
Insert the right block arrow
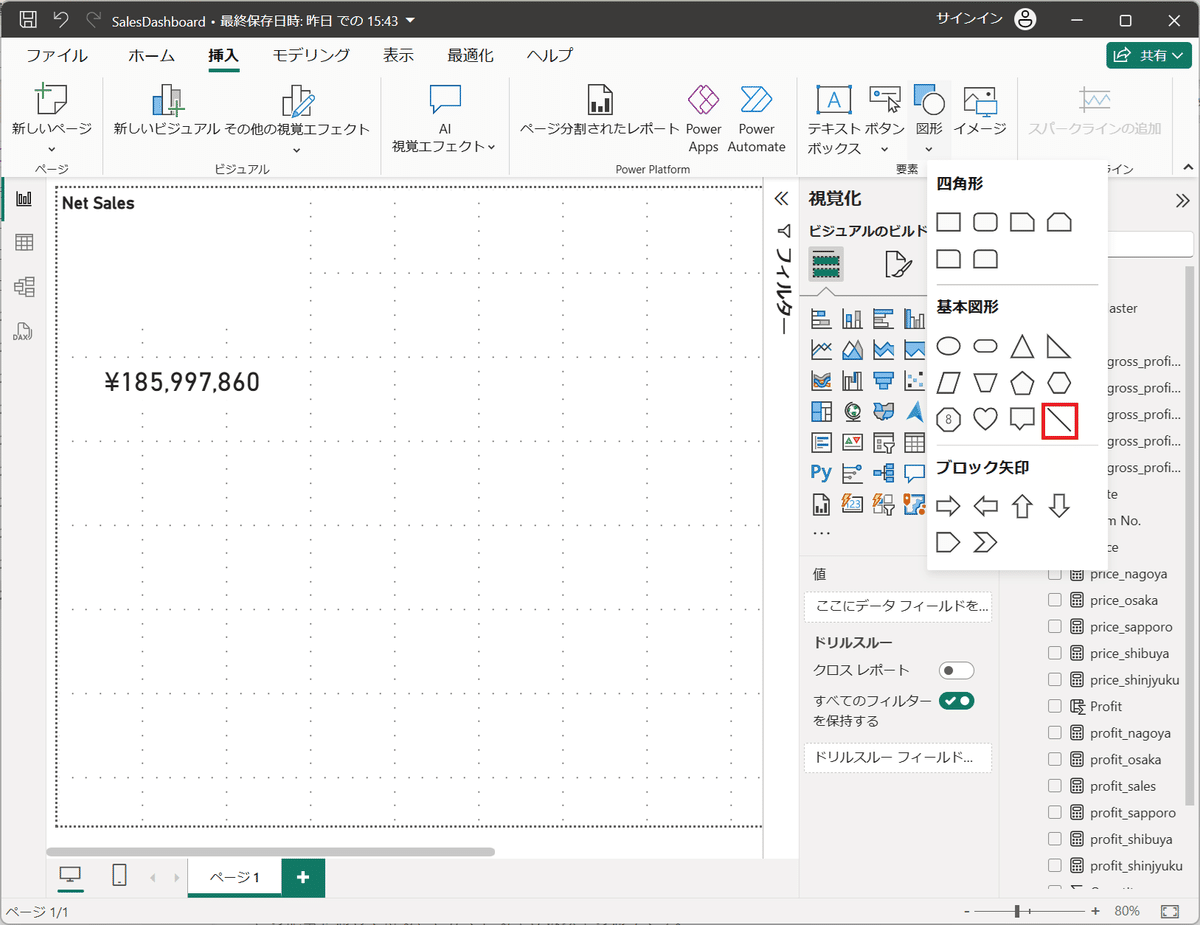tap(948, 506)
